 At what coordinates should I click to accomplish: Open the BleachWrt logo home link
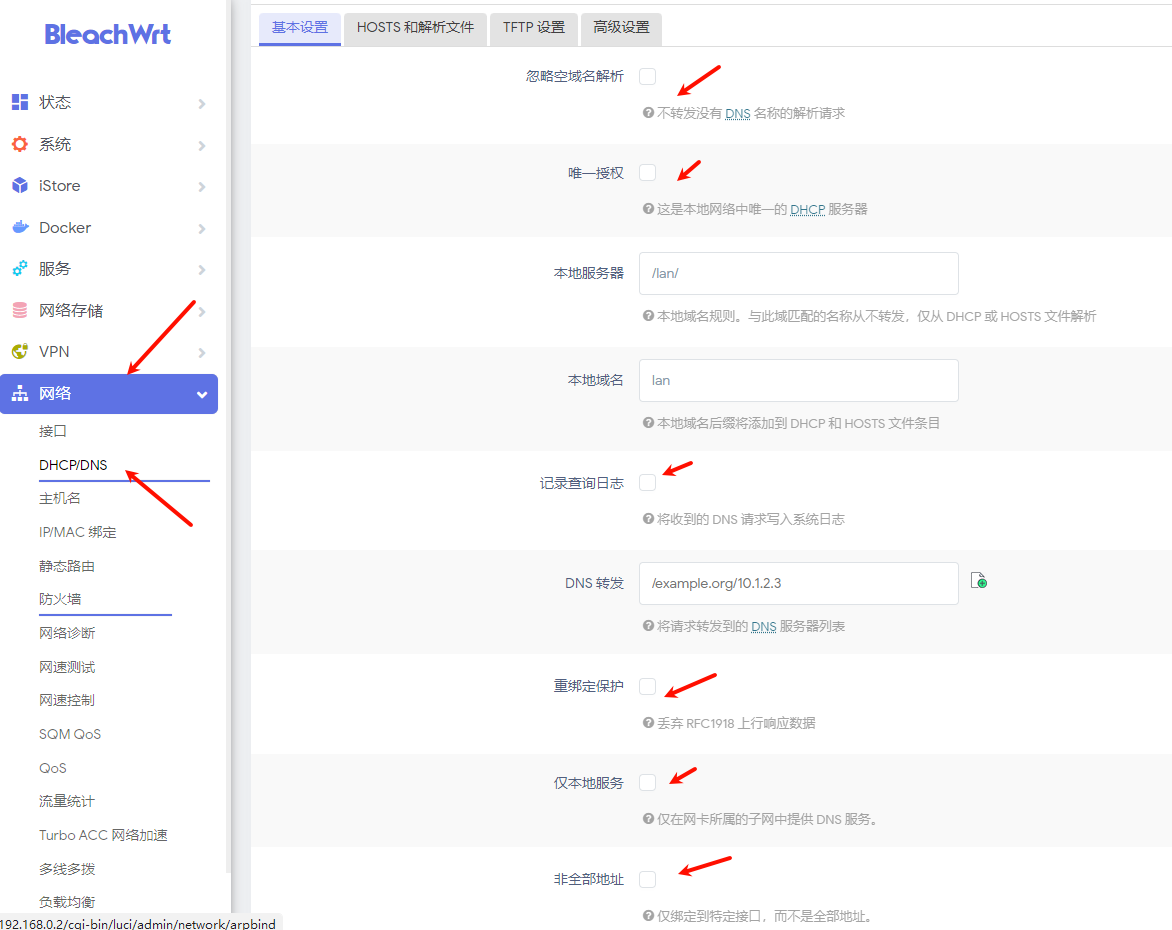click(108, 34)
